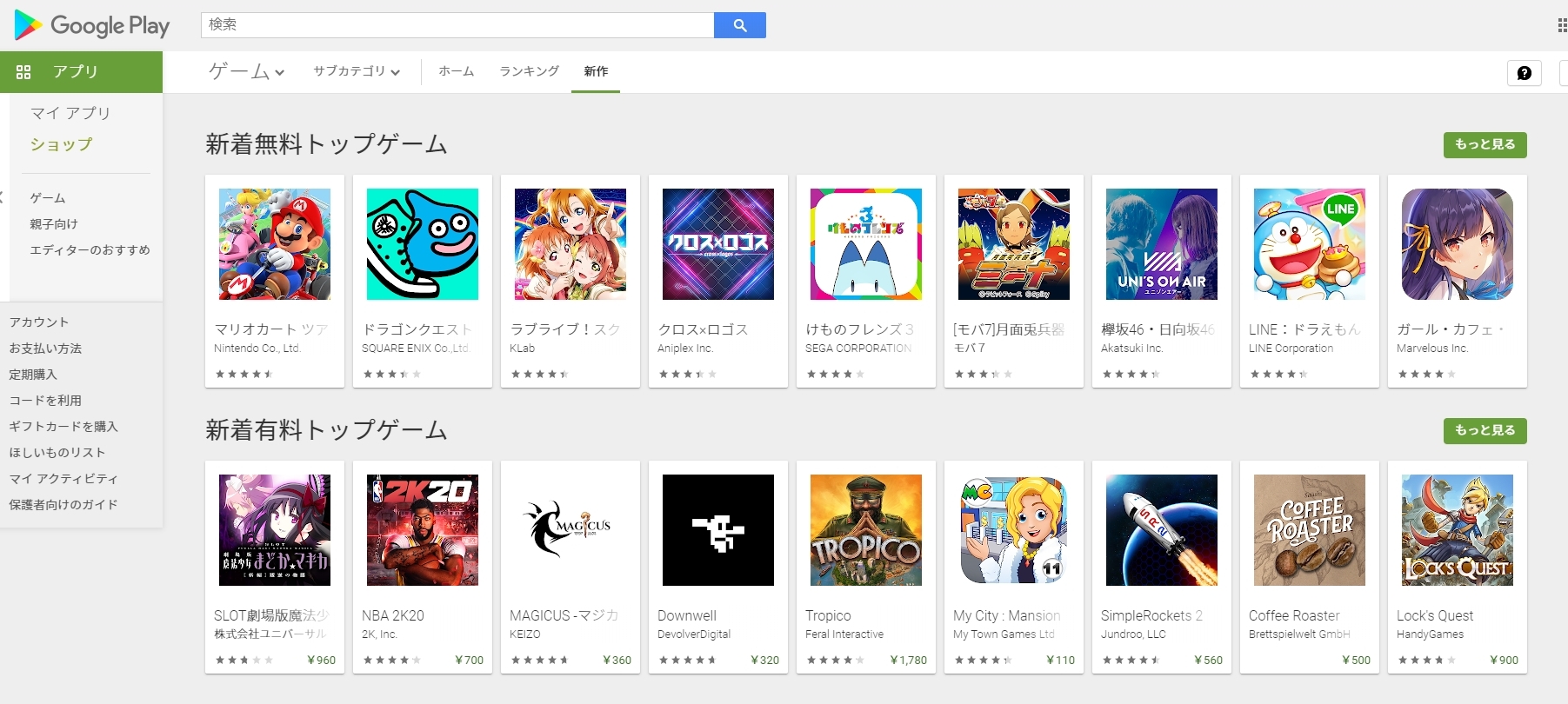Image resolution: width=1568 pixels, height=704 pixels.
Task: Click the ¥900 price on Lock's Quest
Action: coord(1505,661)
